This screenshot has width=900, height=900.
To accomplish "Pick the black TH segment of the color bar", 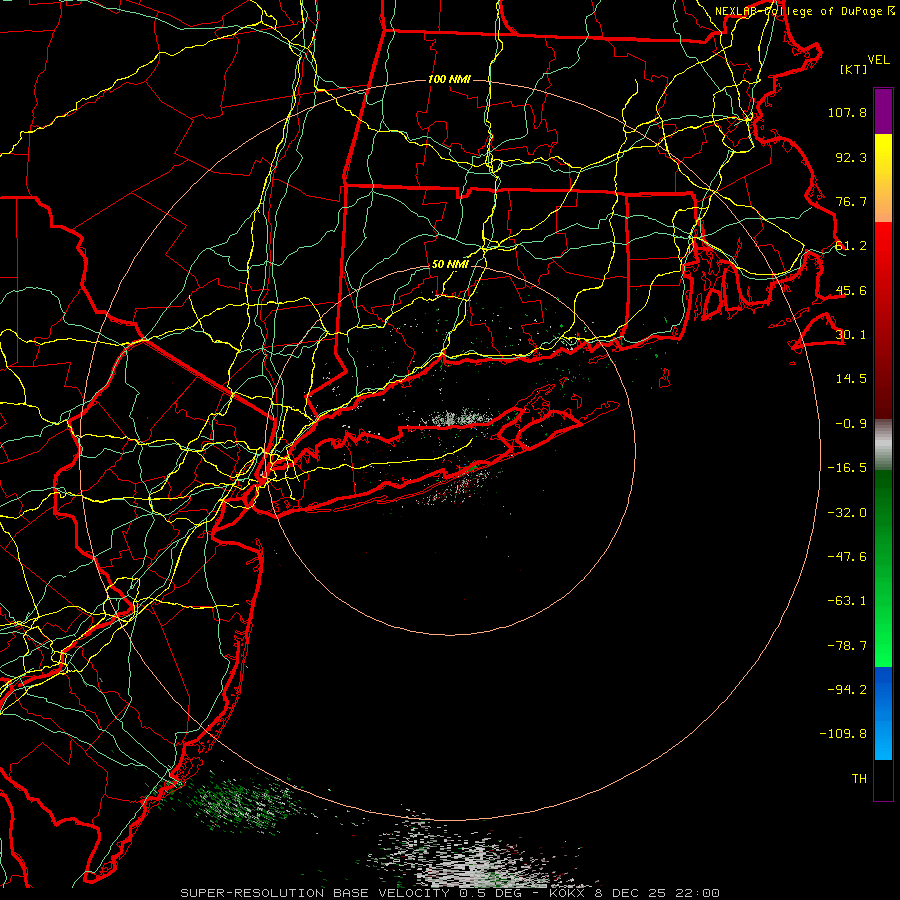I will click(883, 779).
